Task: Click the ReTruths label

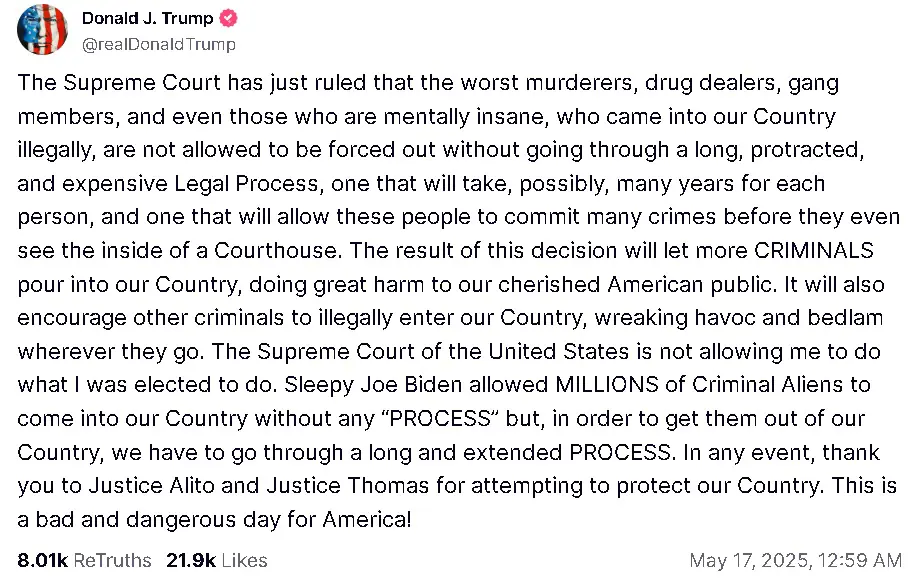Action: [112, 560]
